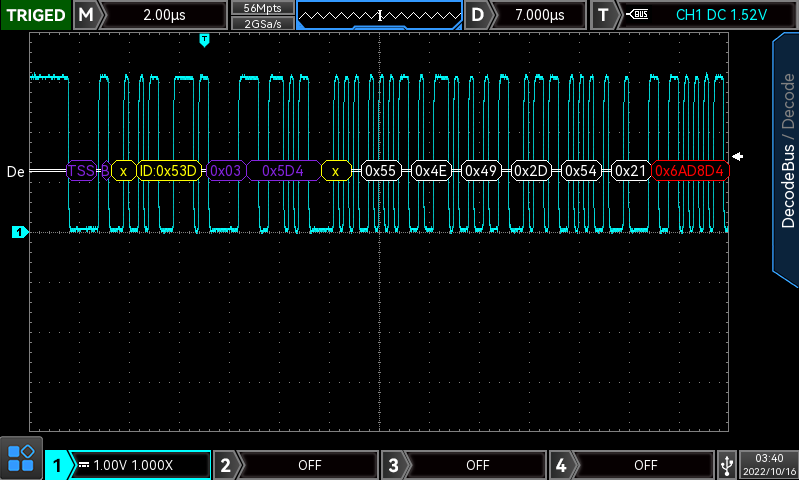Open the 2.00µs timebase setting

pos(165,15)
